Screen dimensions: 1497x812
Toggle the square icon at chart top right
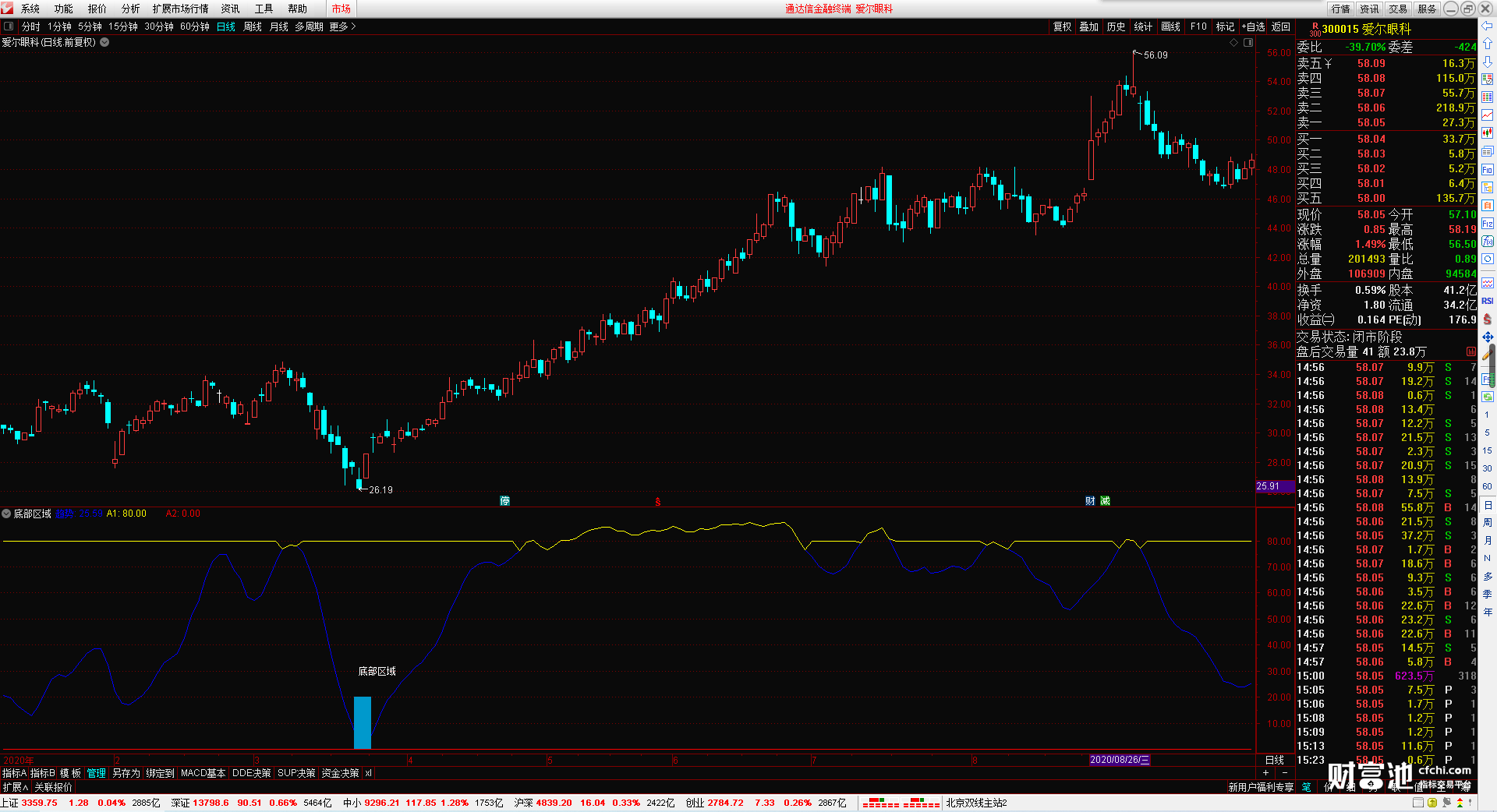click(x=1248, y=43)
